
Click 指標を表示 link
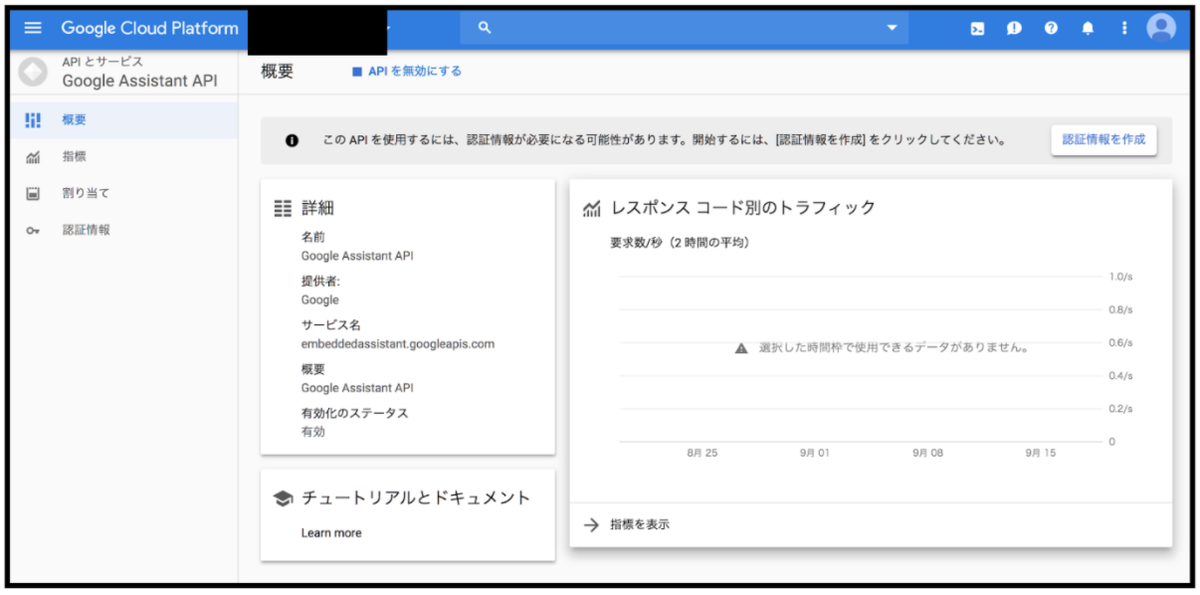click(640, 524)
